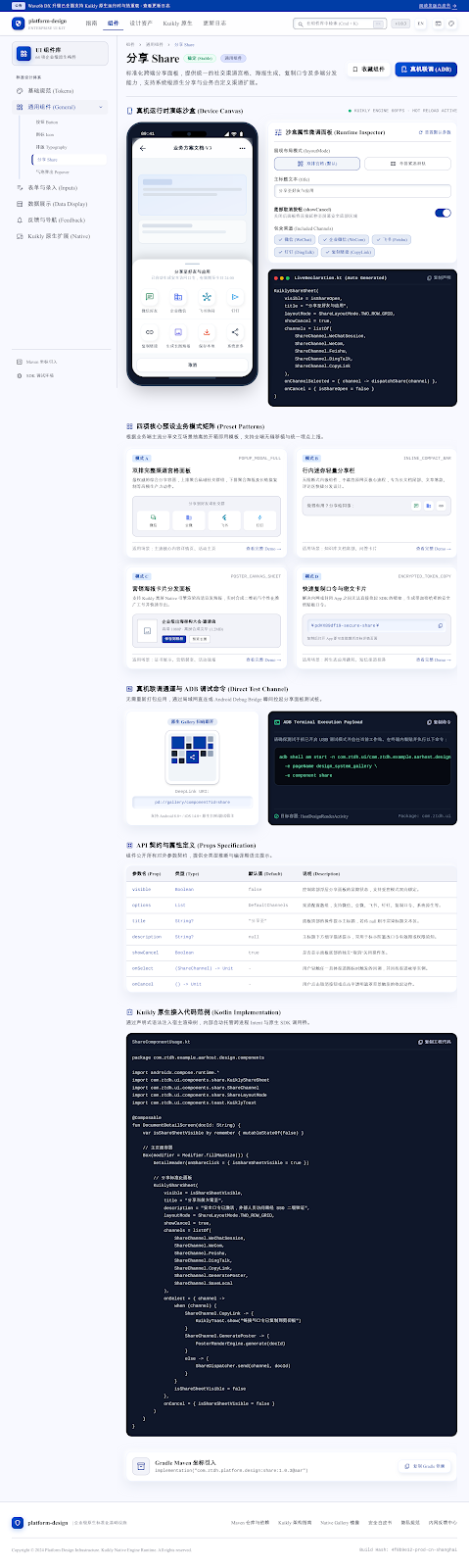Expand 基础规范 (Tokens) in the sidebar
Screen dimensions: 469x1568
pos(61,91)
